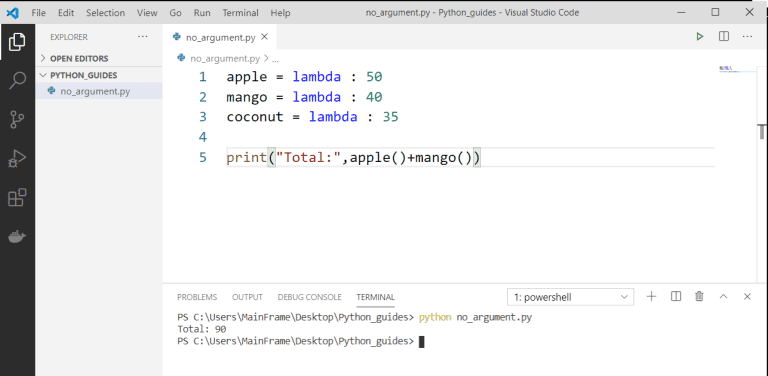
Task: Split the editor to the right
Action: pos(723,37)
